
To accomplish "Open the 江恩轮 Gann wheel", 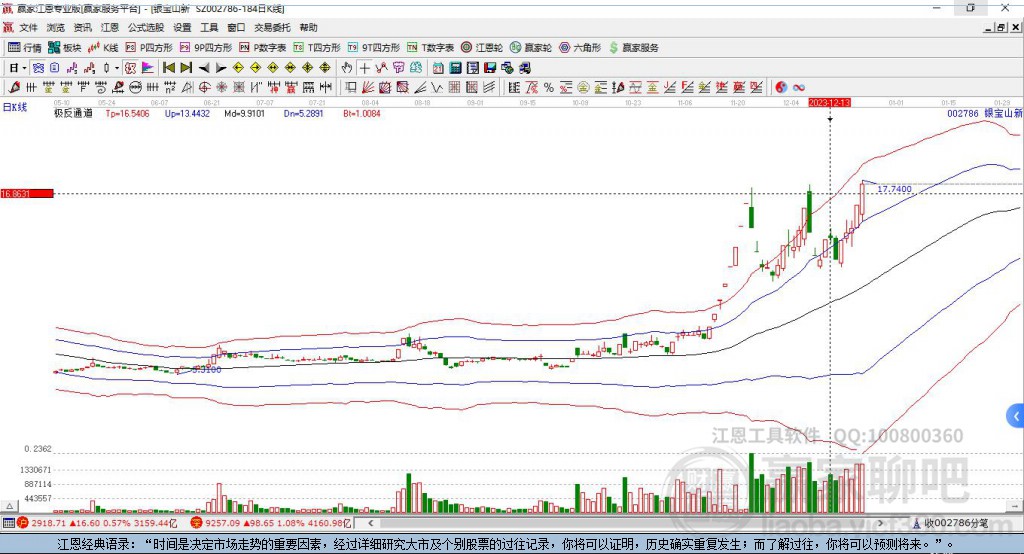I will point(482,48).
